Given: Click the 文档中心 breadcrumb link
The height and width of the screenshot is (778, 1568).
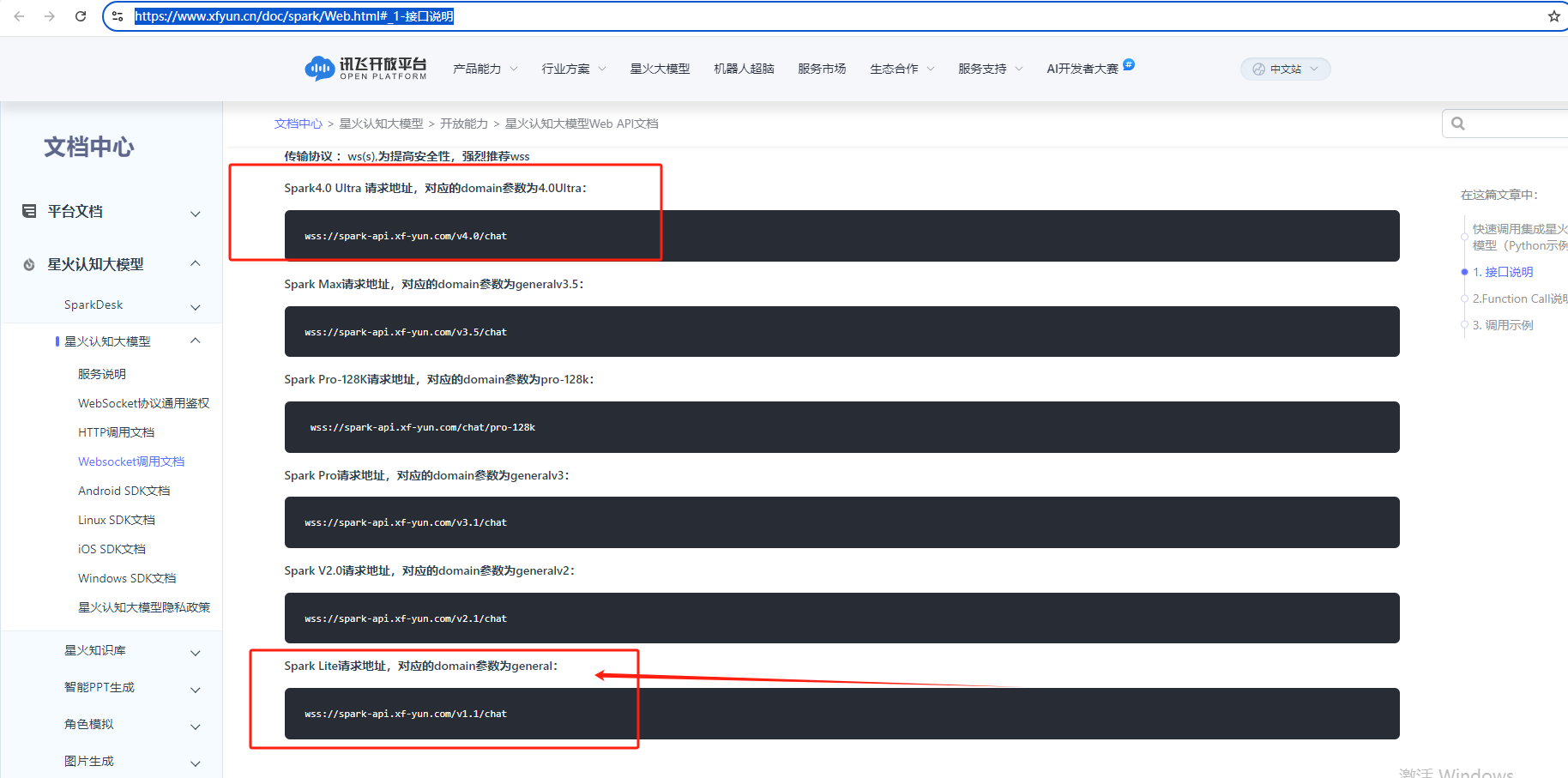Looking at the screenshot, I should 298,124.
